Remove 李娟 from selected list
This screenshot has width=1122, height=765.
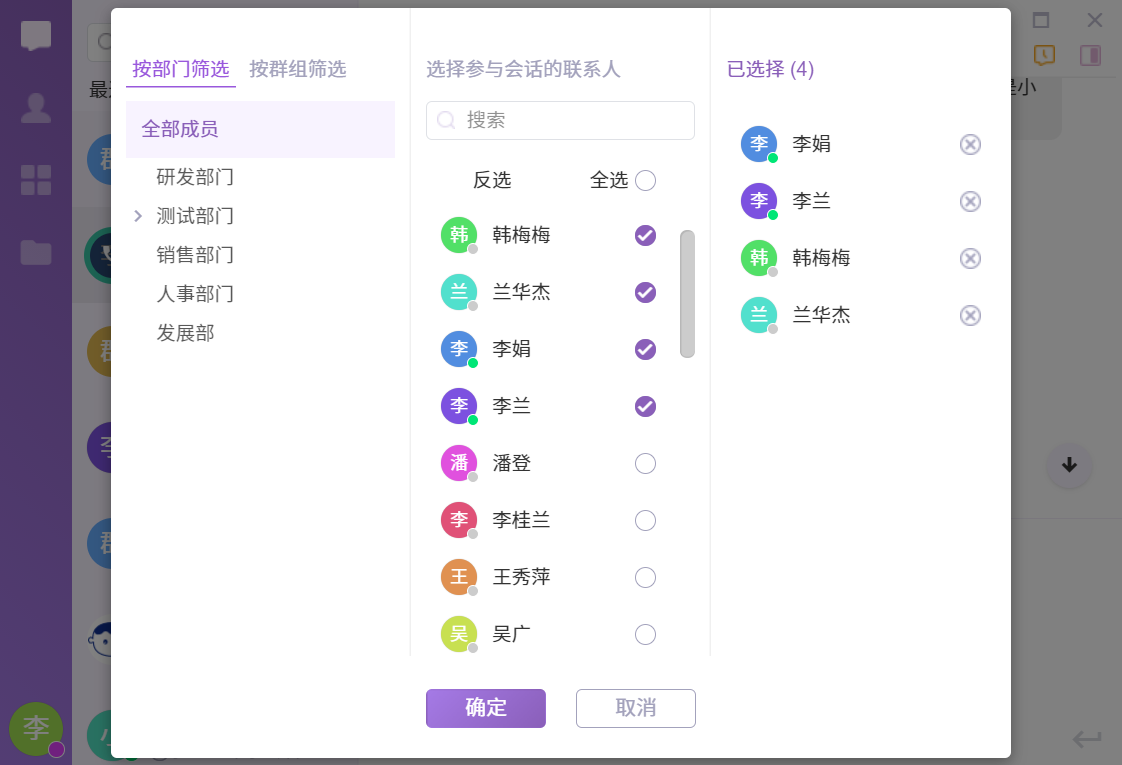click(x=970, y=145)
